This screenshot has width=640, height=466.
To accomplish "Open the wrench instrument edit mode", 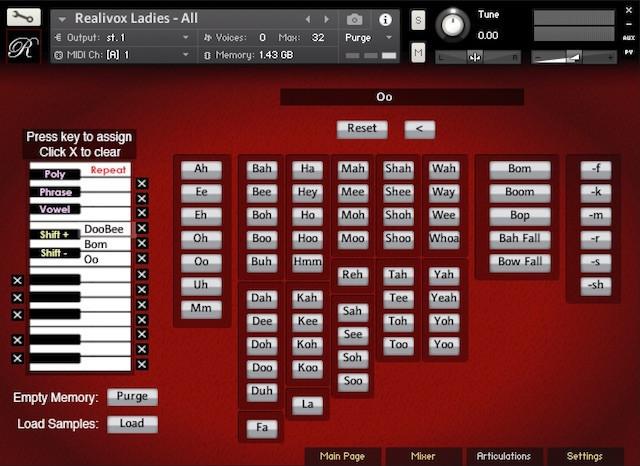I will (x=22, y=17).
